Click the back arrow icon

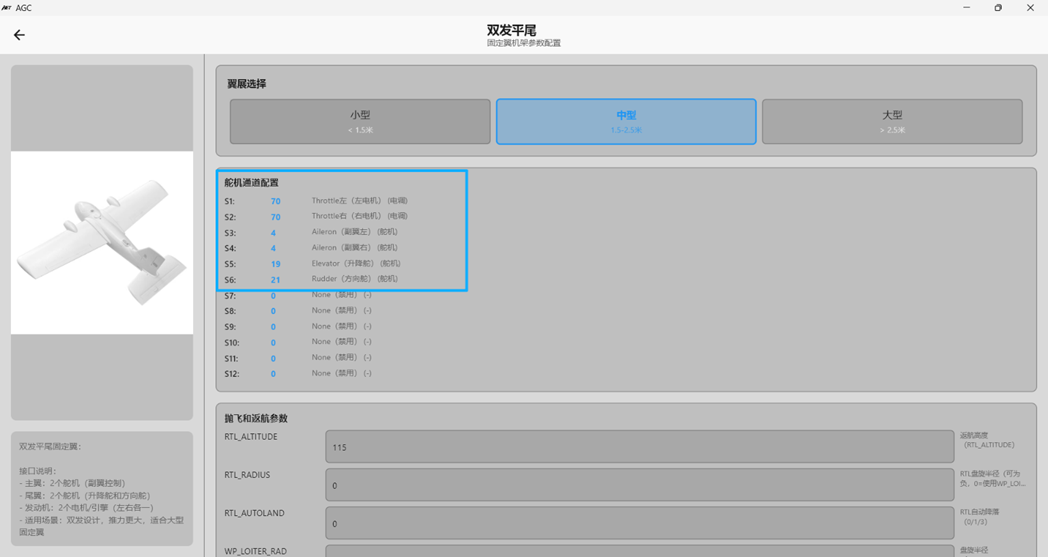19,35
